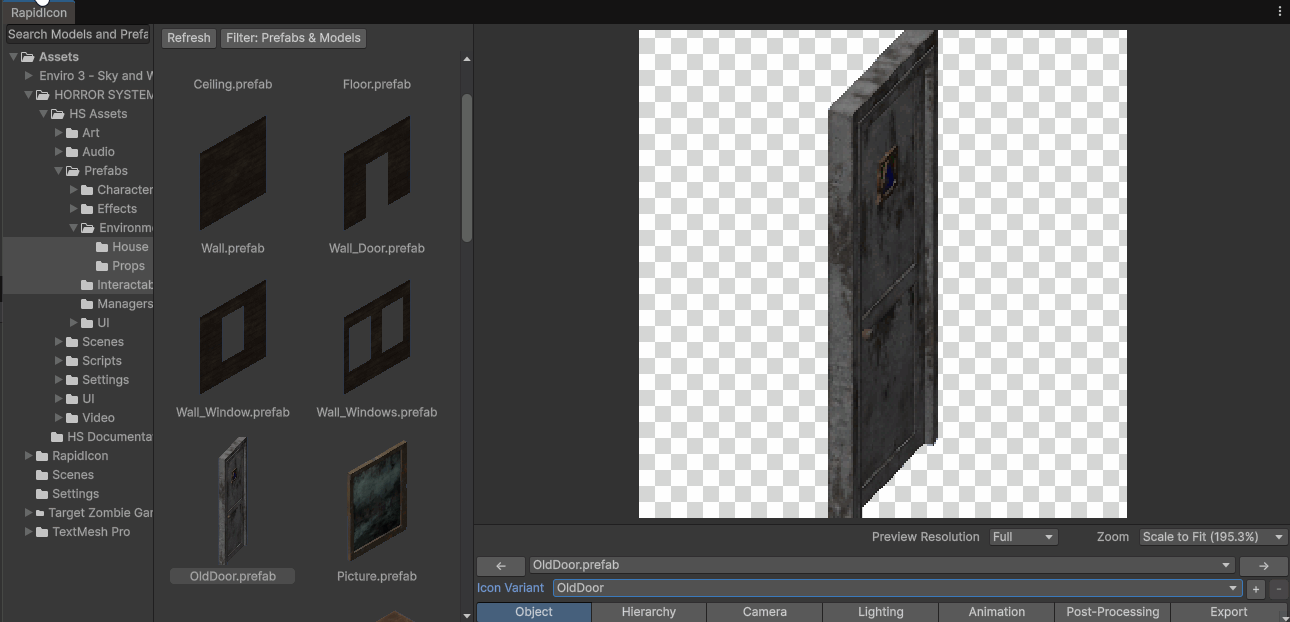
Task: Select the Floor.prefab label
Action: (377, 84)
